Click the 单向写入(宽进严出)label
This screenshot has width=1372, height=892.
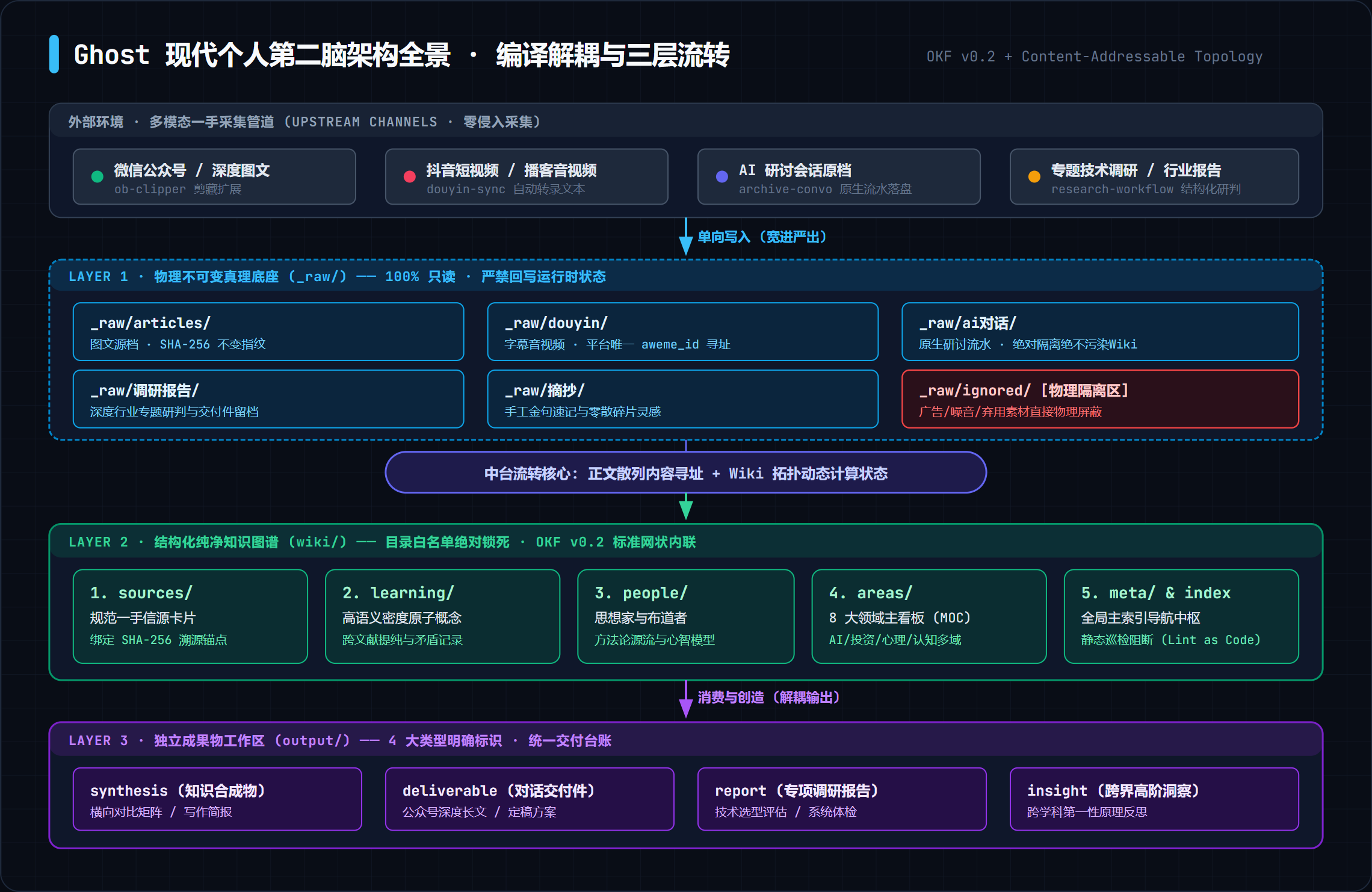click(x=762, y=237)
